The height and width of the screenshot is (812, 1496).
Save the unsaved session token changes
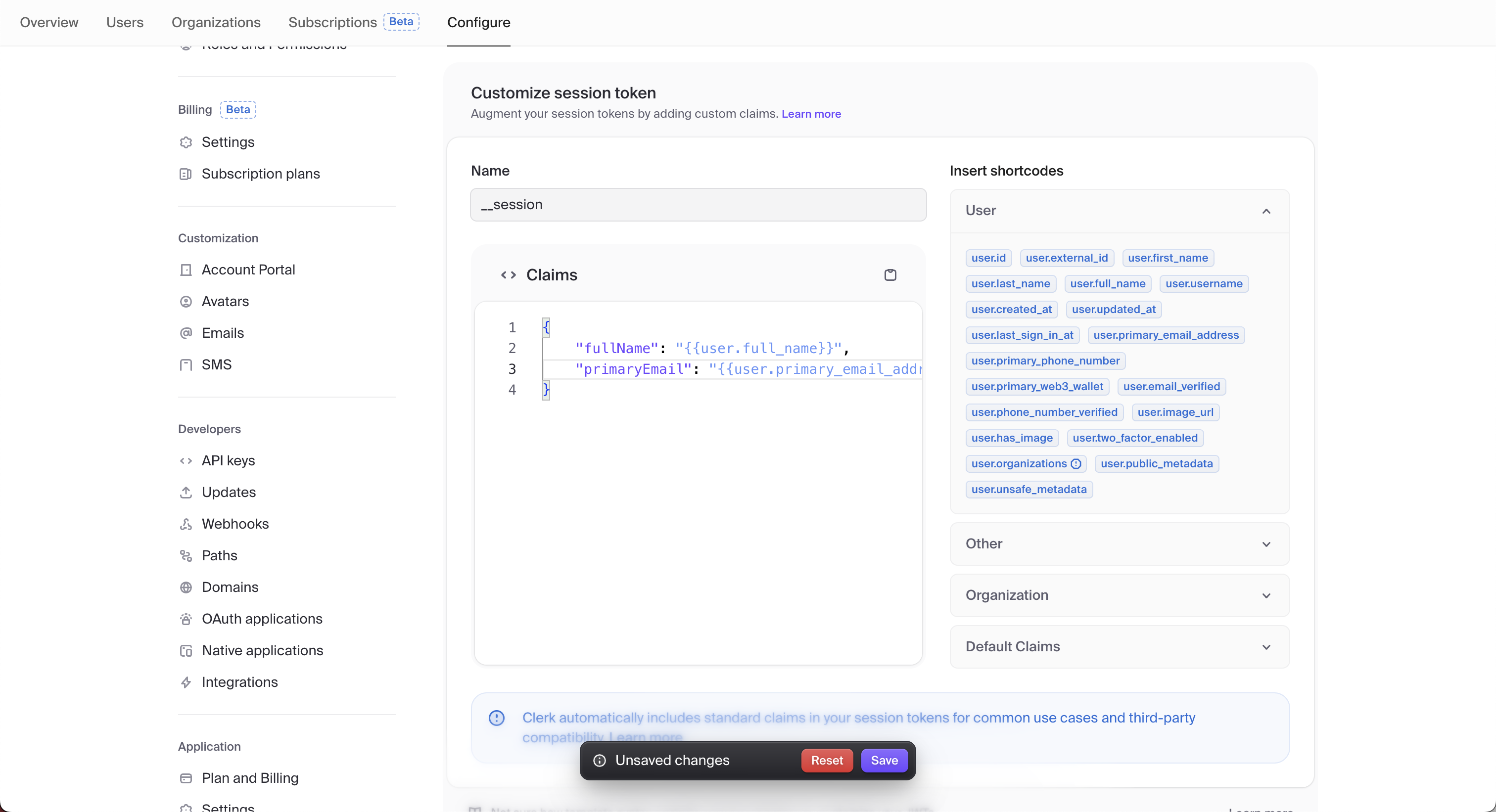884,761
